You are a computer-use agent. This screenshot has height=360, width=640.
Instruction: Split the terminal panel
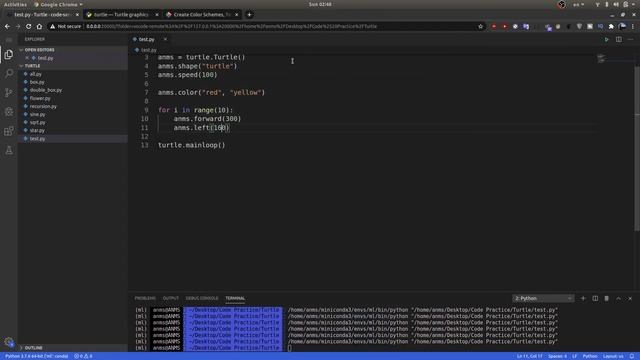[x=595, y=298]
